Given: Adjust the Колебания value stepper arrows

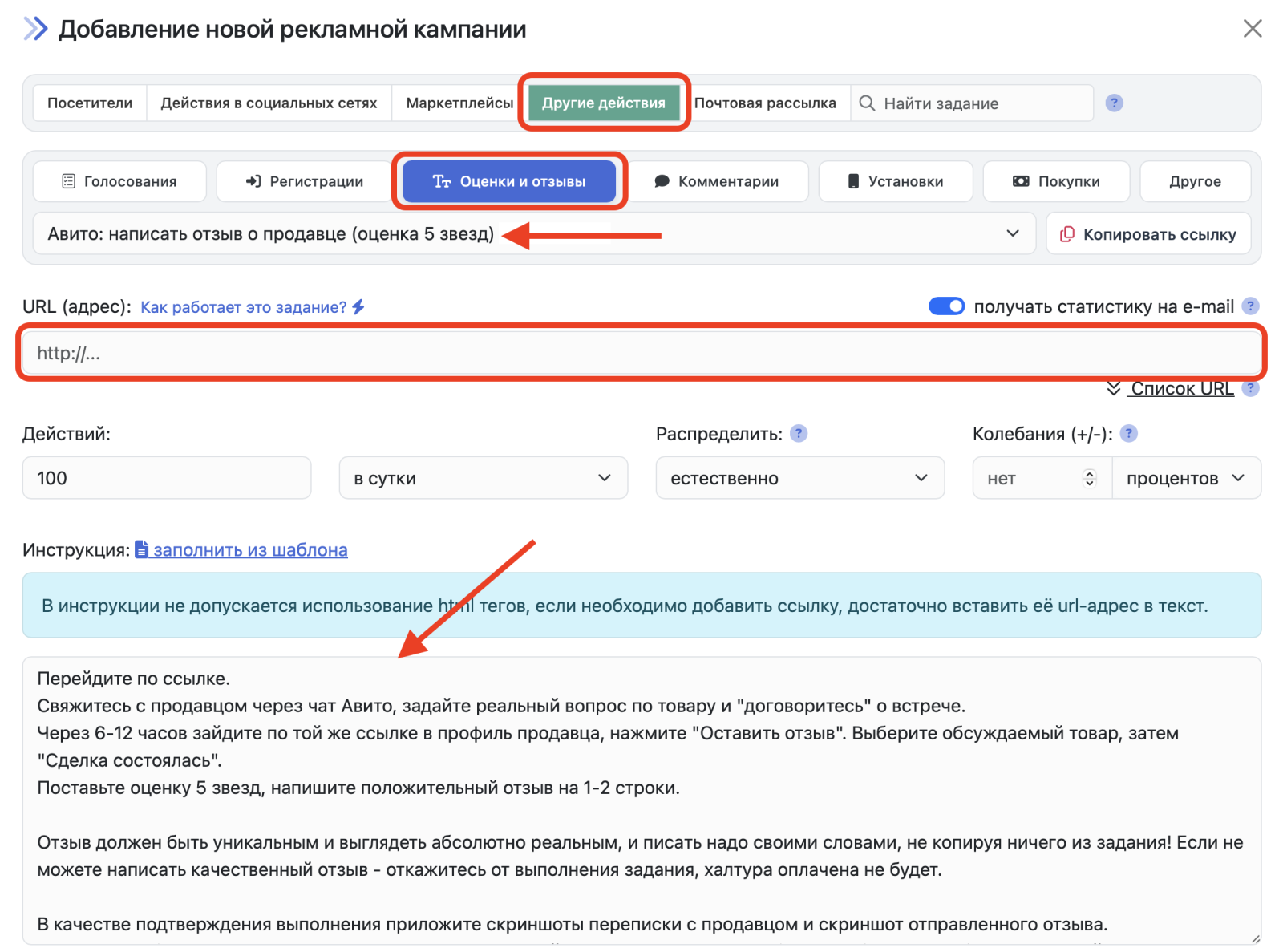Looking at the screenshot, I should click(x=1089, y=478).
